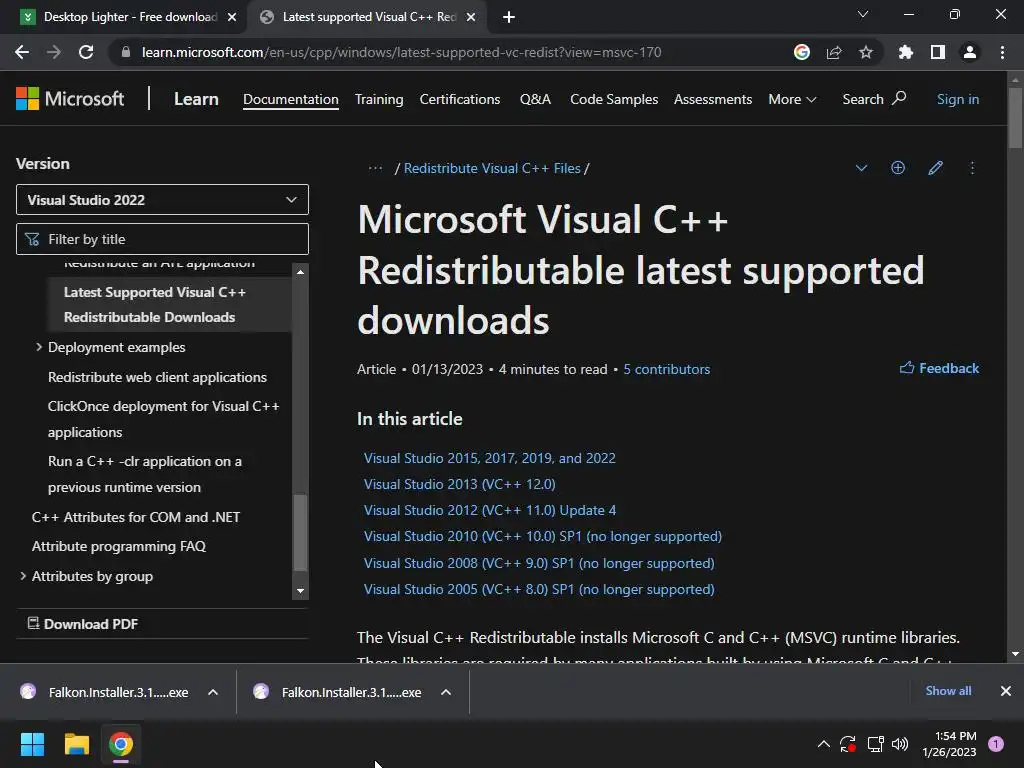Open article more actions vertical dots

tap(972, 168)
